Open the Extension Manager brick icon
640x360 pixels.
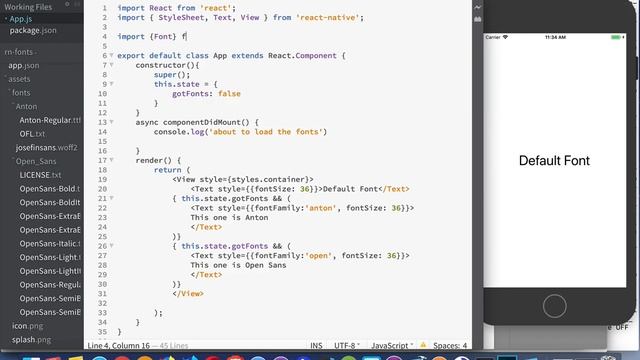coord(478,19)
